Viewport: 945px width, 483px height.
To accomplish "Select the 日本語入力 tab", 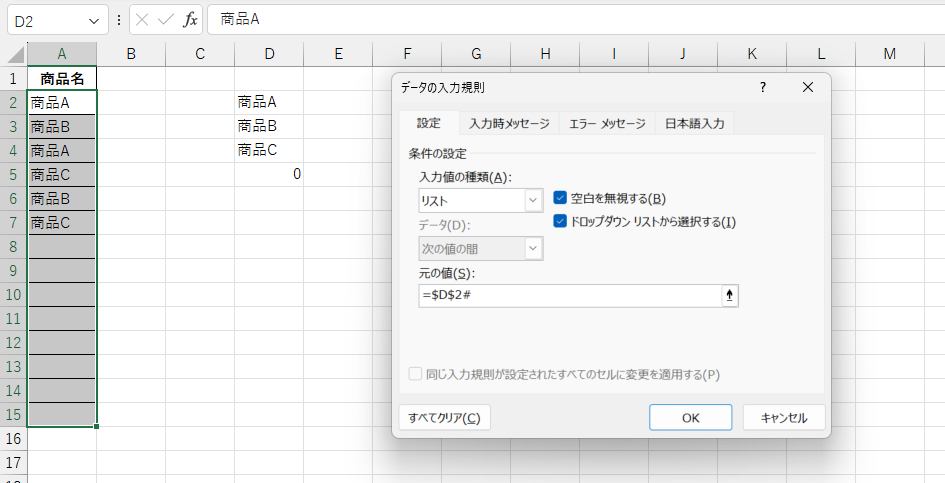I will click(695, 124).
